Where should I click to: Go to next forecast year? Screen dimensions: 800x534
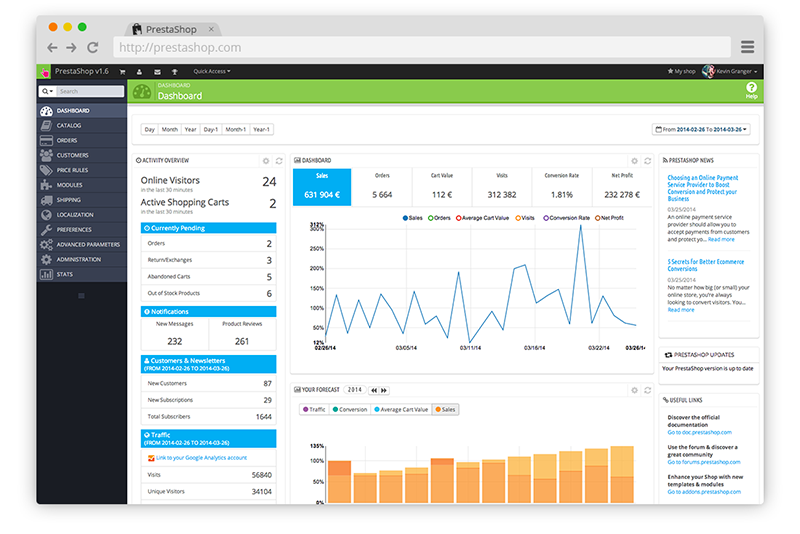(x=384, y=390)
